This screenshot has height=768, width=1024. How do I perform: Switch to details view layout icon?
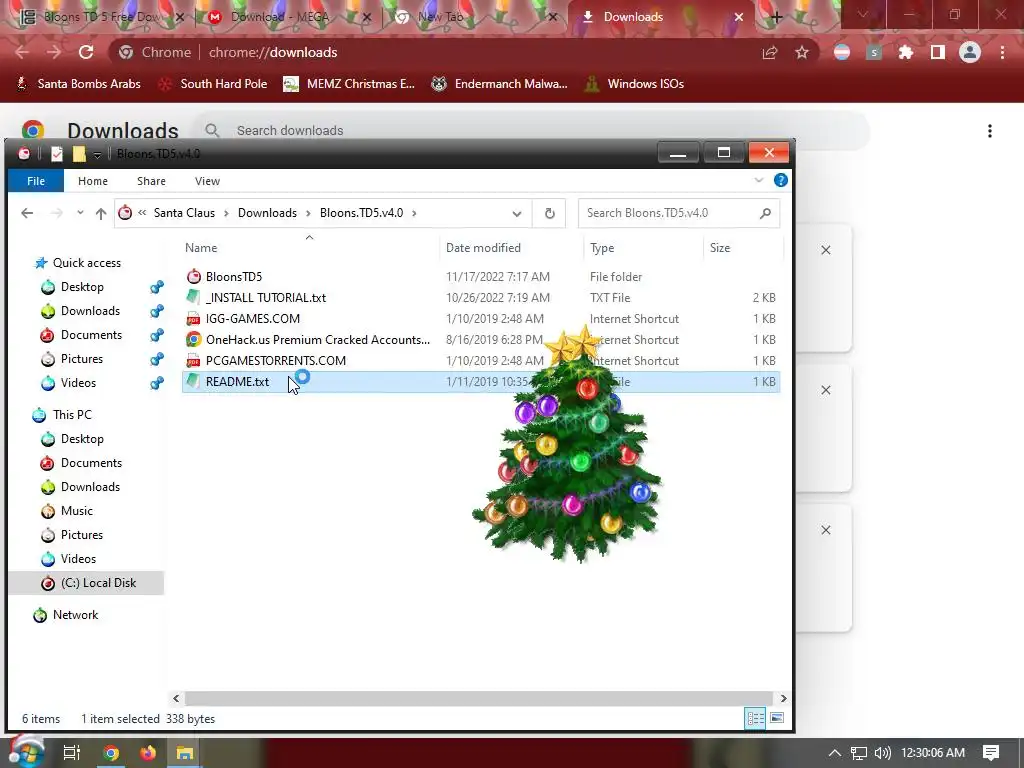click(756, 718)
